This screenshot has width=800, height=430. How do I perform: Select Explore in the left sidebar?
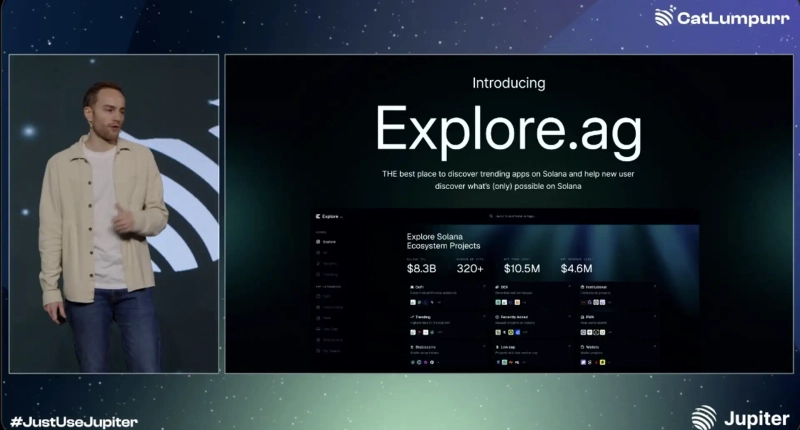(328, 242)
